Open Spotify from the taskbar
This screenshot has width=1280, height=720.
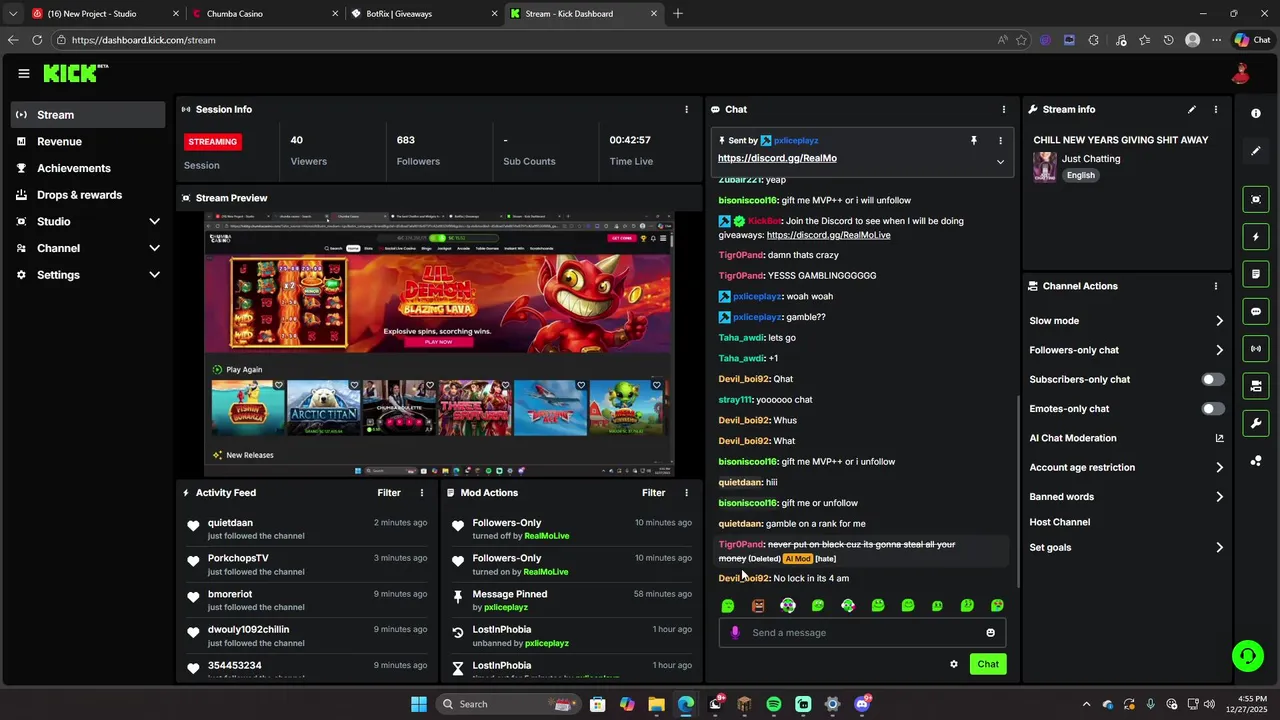coord(774,704)
